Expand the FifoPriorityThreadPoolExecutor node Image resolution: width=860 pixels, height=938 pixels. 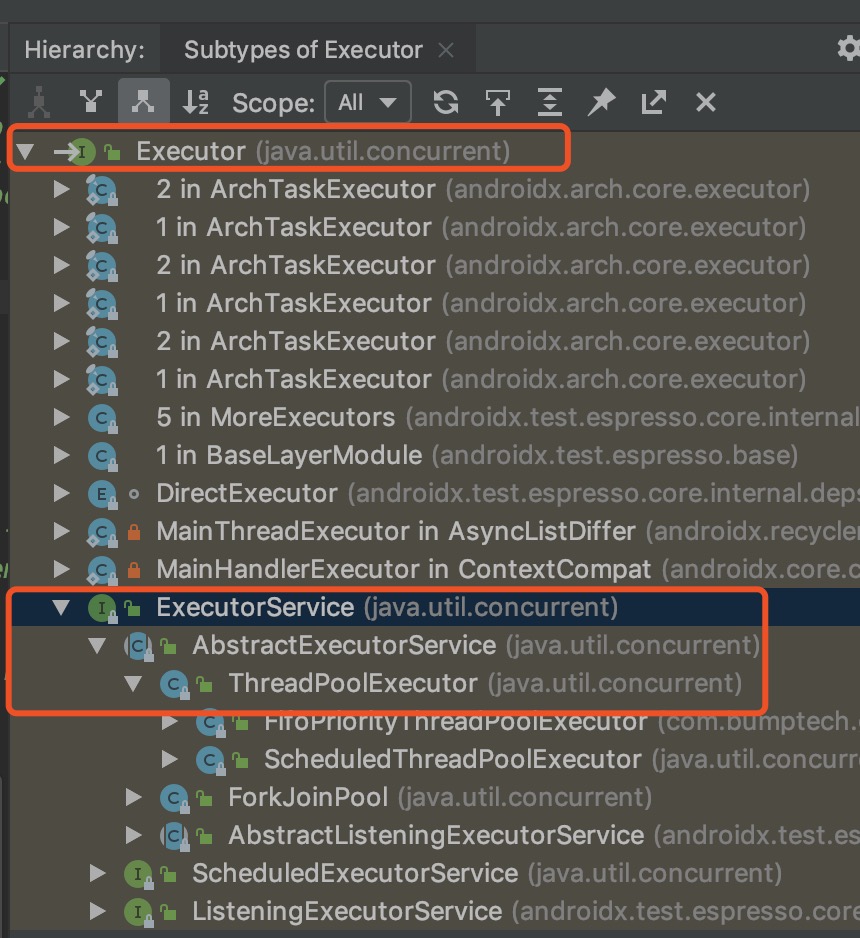[170, 722]
